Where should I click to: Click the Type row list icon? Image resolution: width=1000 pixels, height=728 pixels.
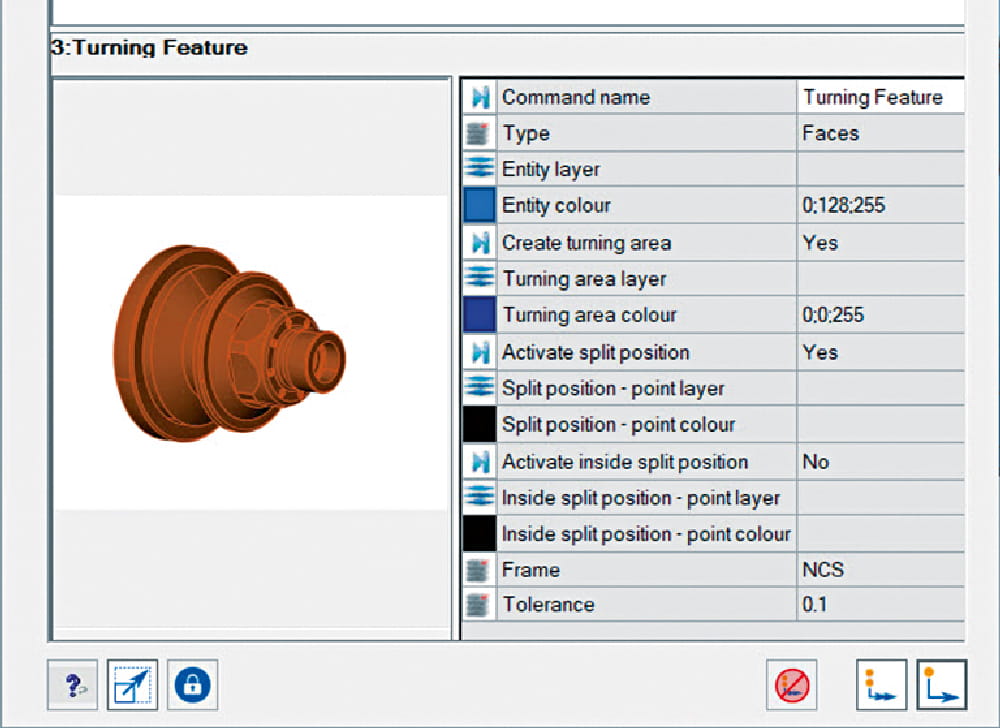[480, 133]
